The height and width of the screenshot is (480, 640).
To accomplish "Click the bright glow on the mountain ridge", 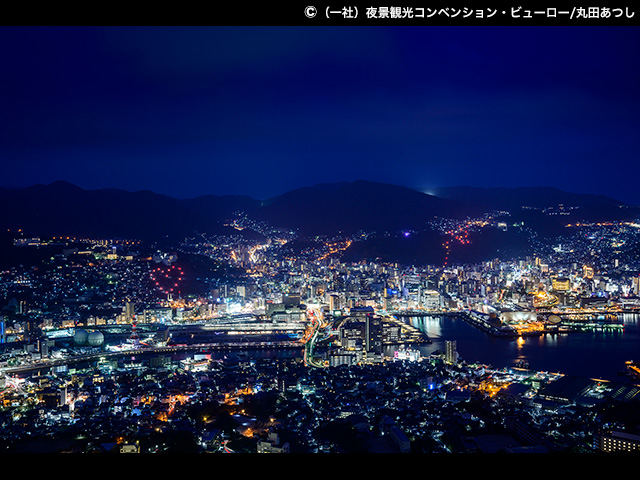I will tap(429, 190).
